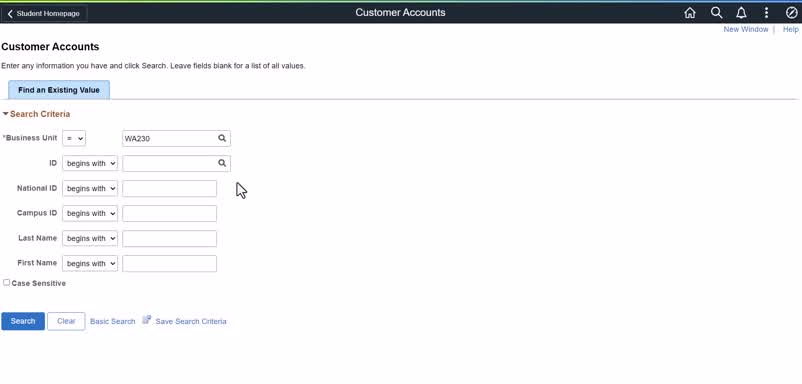Open the NavBar compass icon

pyautogui.click(x=791, y=13)
